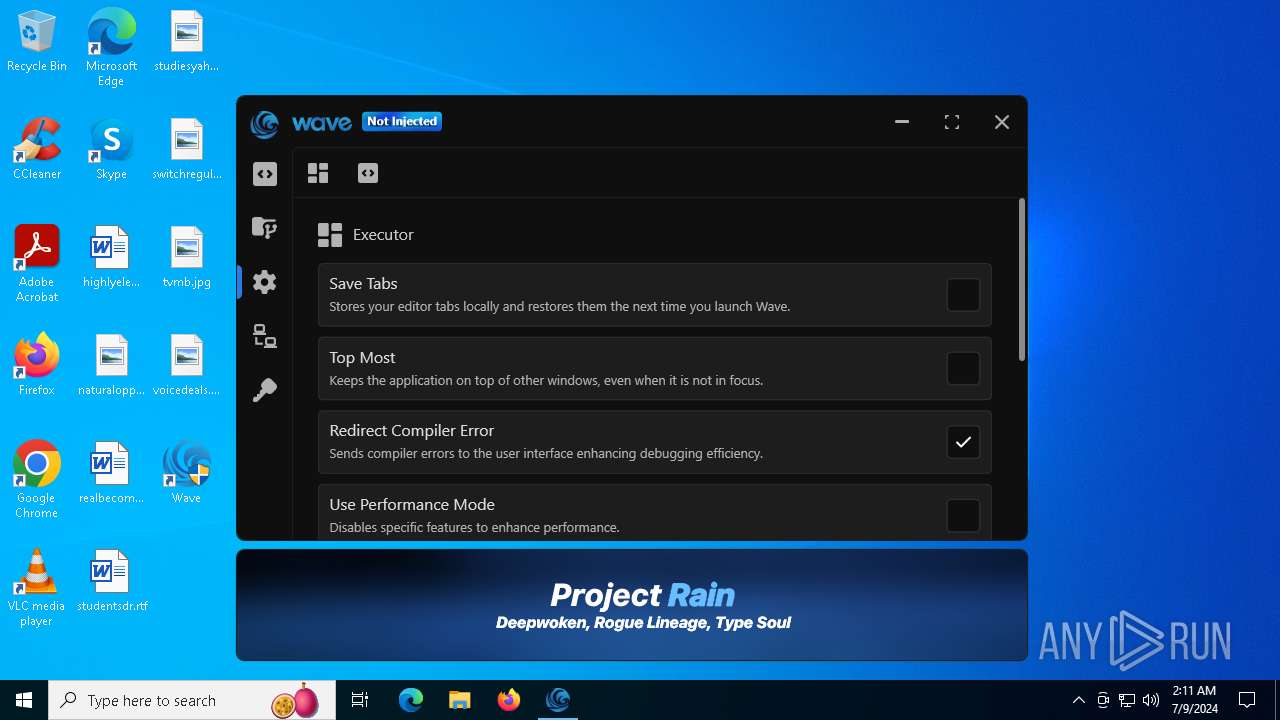This screenshot has width=1280, height=720.
Task: Select the studentsdr.rtf file on desktop
Action: [111, 581]
